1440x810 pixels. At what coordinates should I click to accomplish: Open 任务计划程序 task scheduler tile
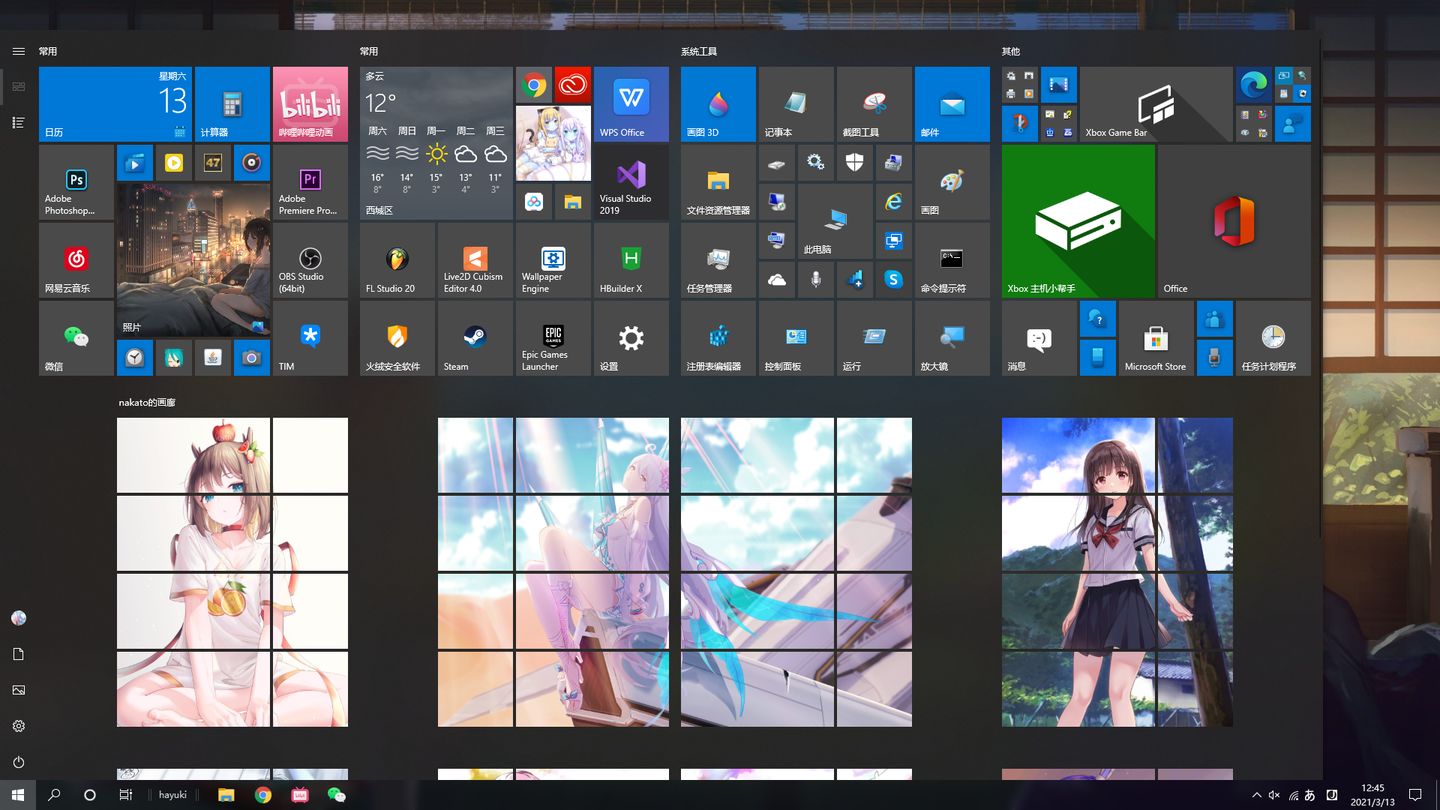pos(1273,338)
